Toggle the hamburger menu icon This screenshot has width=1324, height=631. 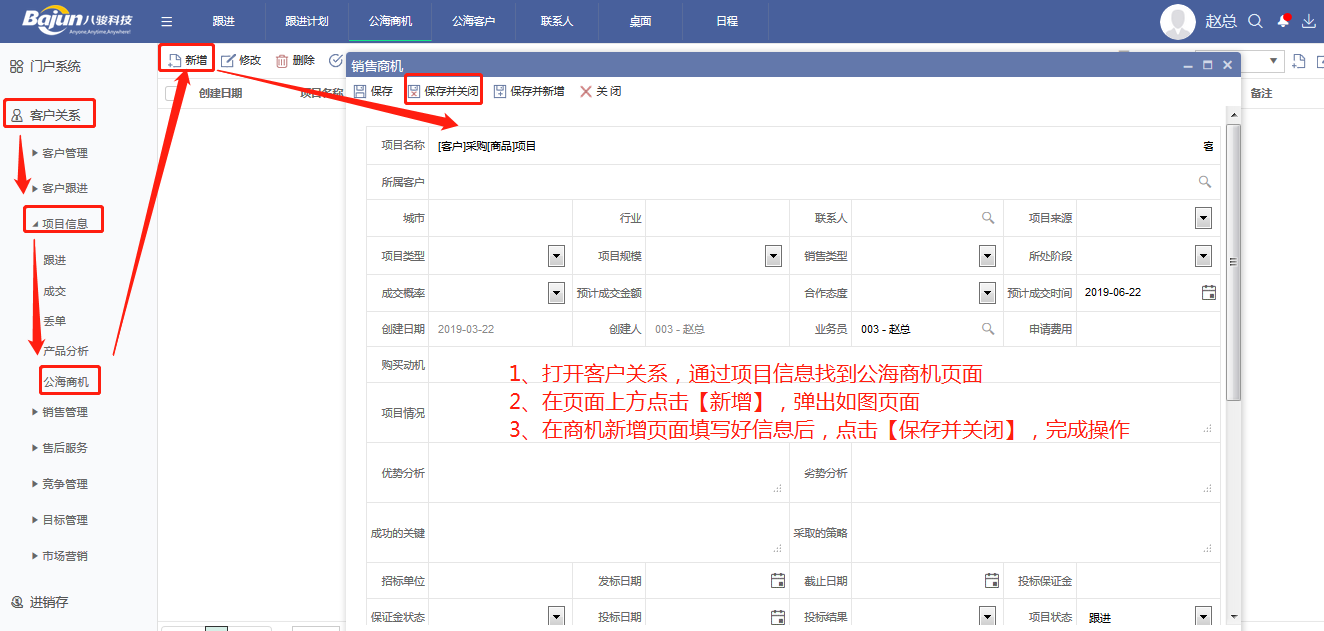[x=167, y=21]
